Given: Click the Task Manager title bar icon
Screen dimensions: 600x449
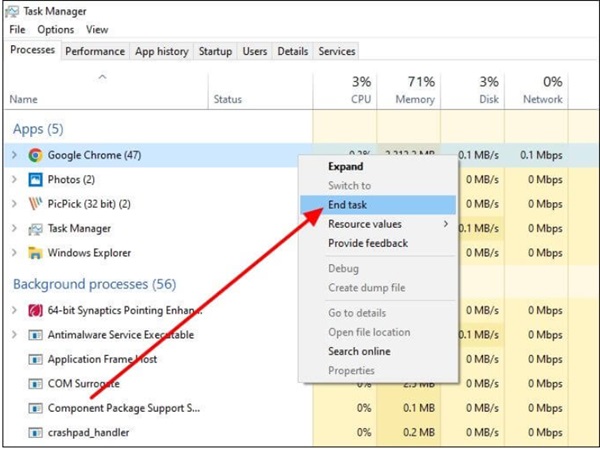Looking at the screenshot, I should (12, 11).
